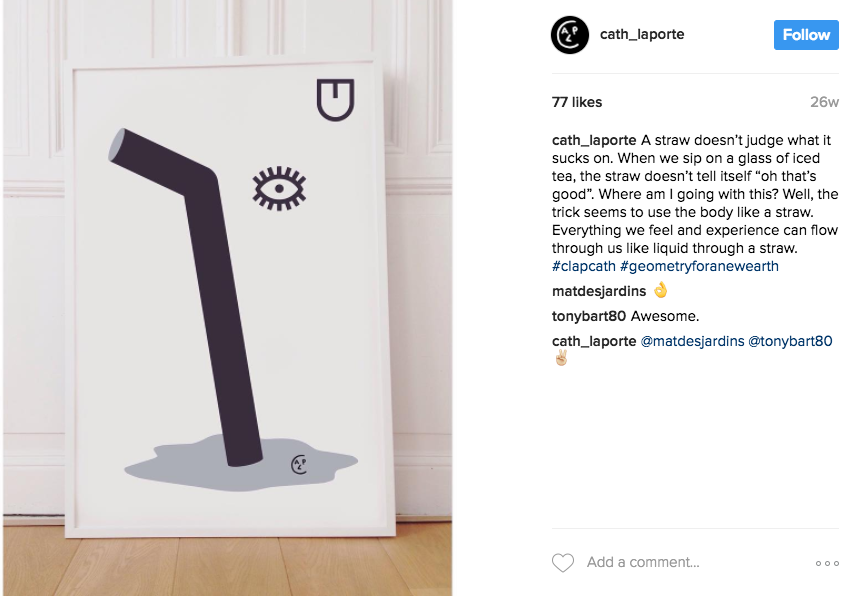Click the U-shaped logo on the poster
Viewport: 854px width, 596px height.
click(336, 99)
